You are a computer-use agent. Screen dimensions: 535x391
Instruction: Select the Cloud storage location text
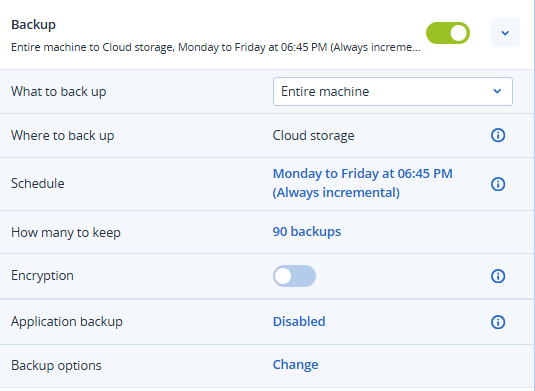(313, 136)
